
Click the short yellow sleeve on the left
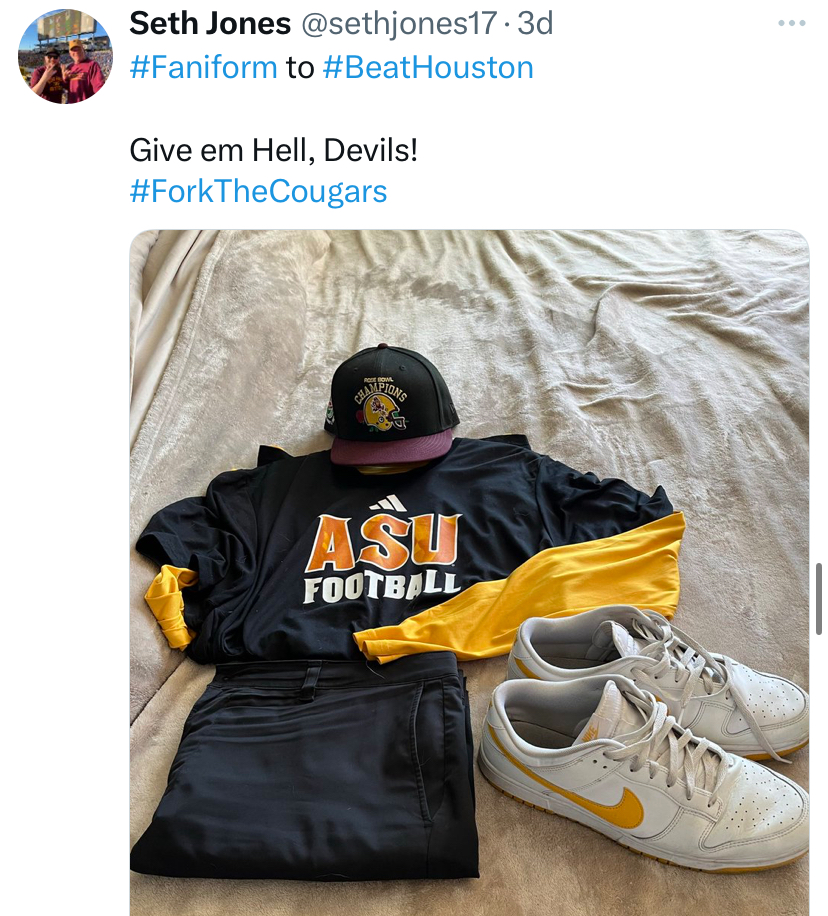click(x=169, y=602)
